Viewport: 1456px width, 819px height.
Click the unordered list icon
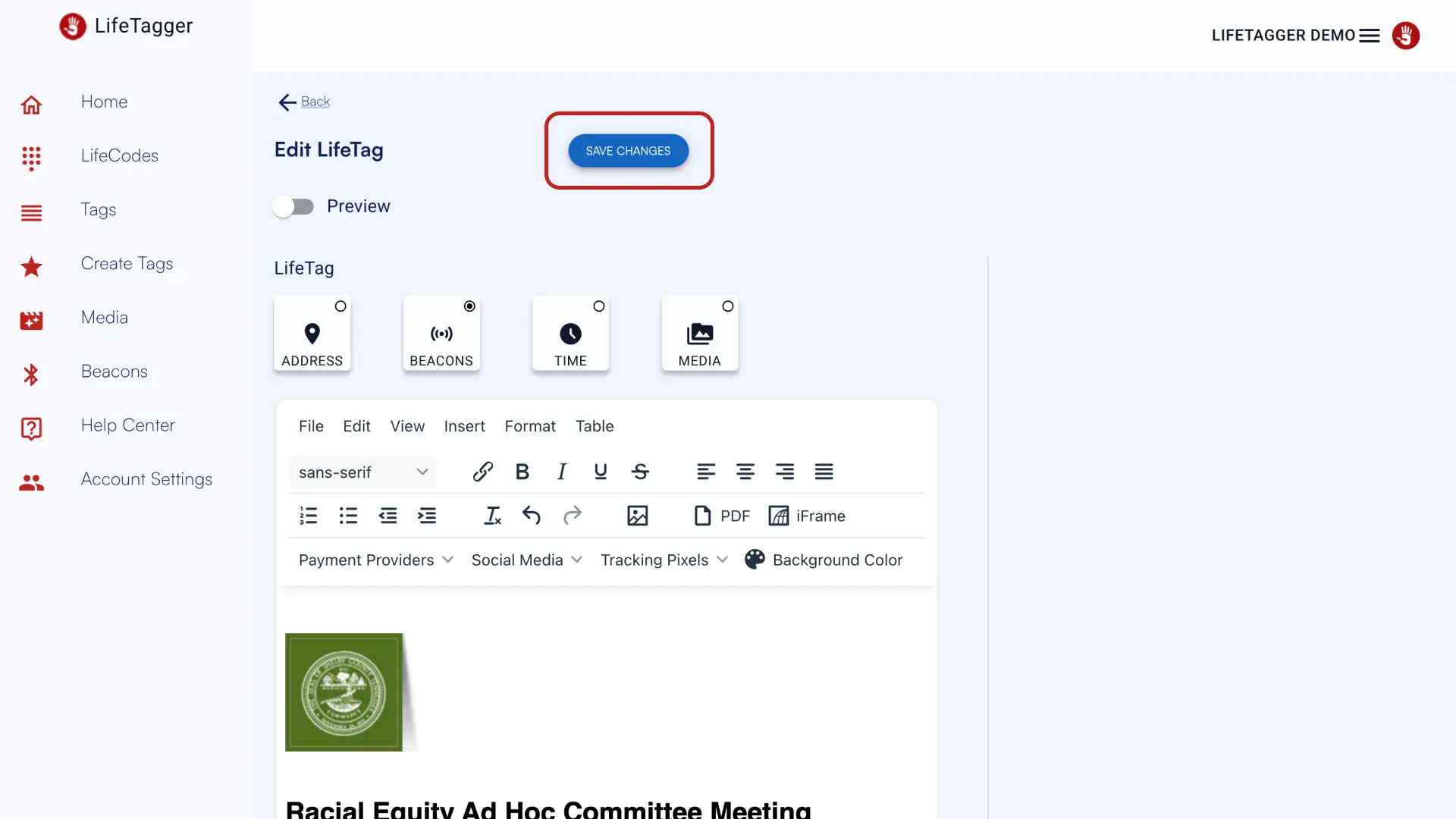[x=348, y=515]
